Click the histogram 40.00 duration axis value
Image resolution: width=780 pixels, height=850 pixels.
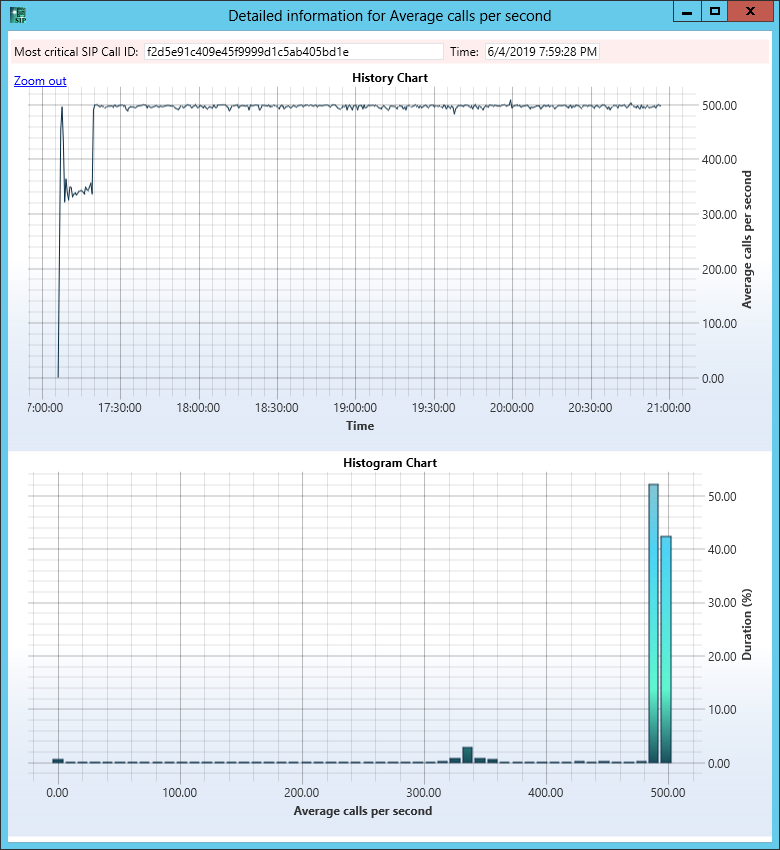tap(722, 550)
